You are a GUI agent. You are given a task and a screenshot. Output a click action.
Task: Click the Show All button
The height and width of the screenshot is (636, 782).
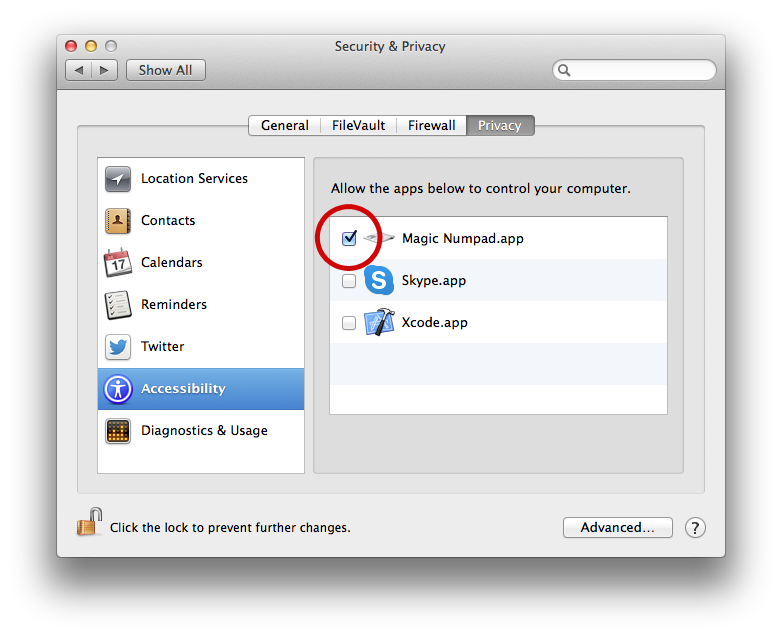[166, 70]
